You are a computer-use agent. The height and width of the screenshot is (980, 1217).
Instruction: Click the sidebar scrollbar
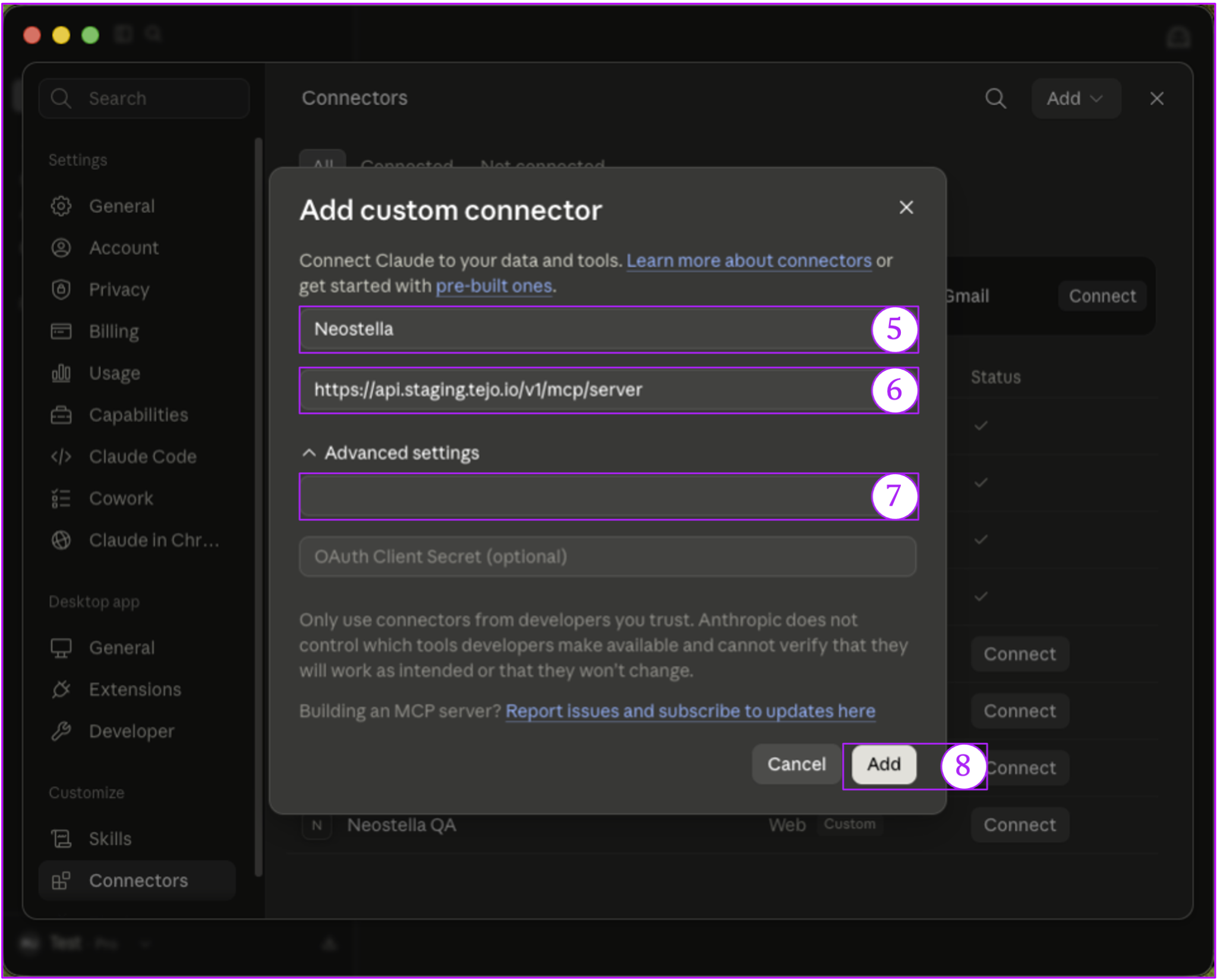pos(258,506)
